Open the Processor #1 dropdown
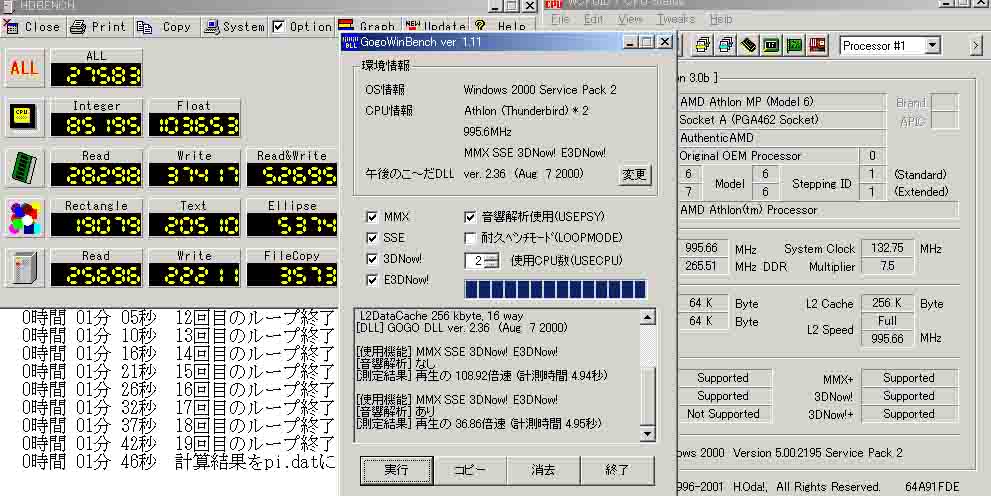 click(x=932, y=45)
